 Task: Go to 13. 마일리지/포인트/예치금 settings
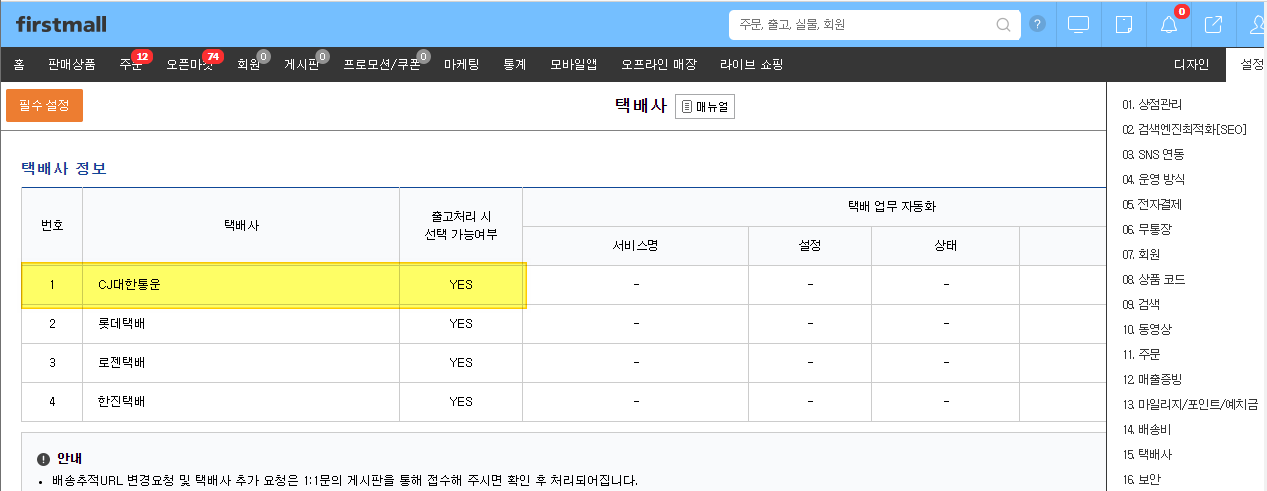1190,404
